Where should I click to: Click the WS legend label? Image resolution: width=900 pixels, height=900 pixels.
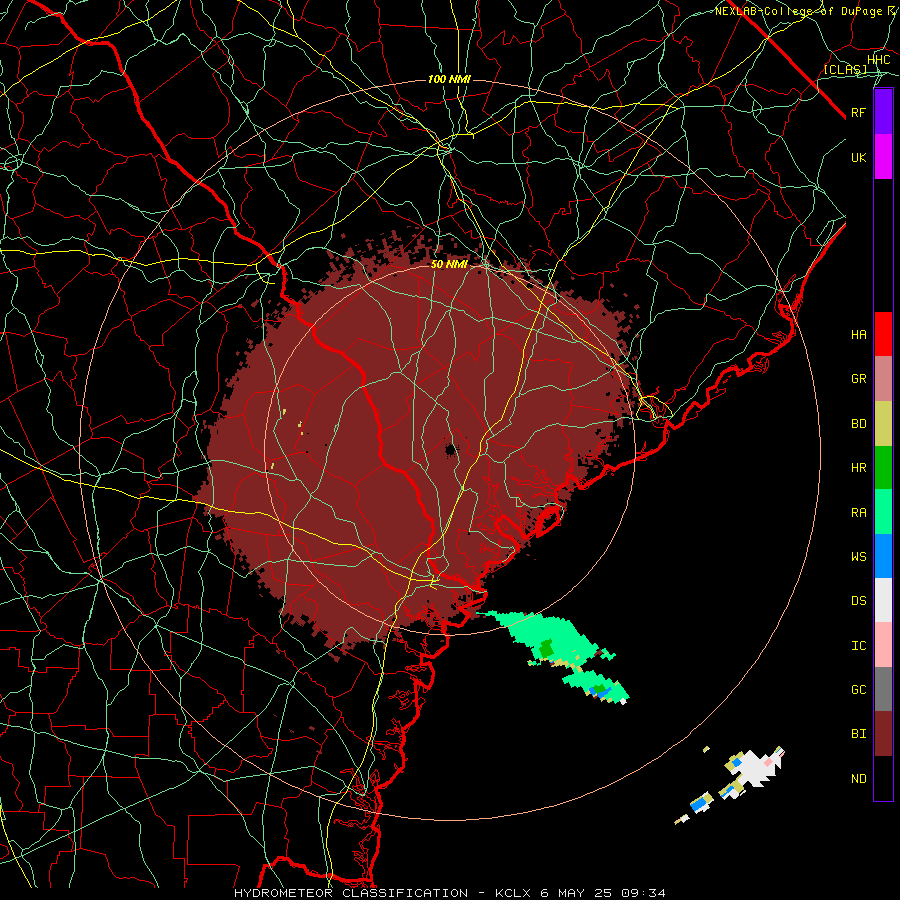858,557
